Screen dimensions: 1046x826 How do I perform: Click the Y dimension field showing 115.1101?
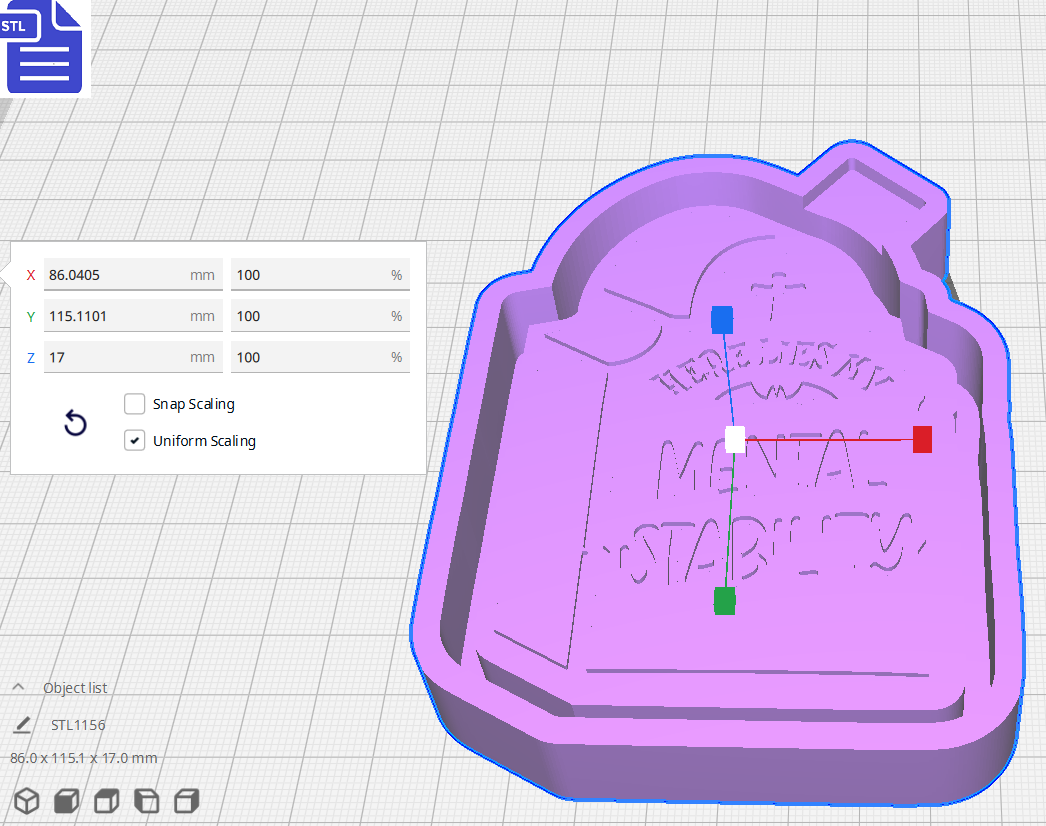click(133, 315)
